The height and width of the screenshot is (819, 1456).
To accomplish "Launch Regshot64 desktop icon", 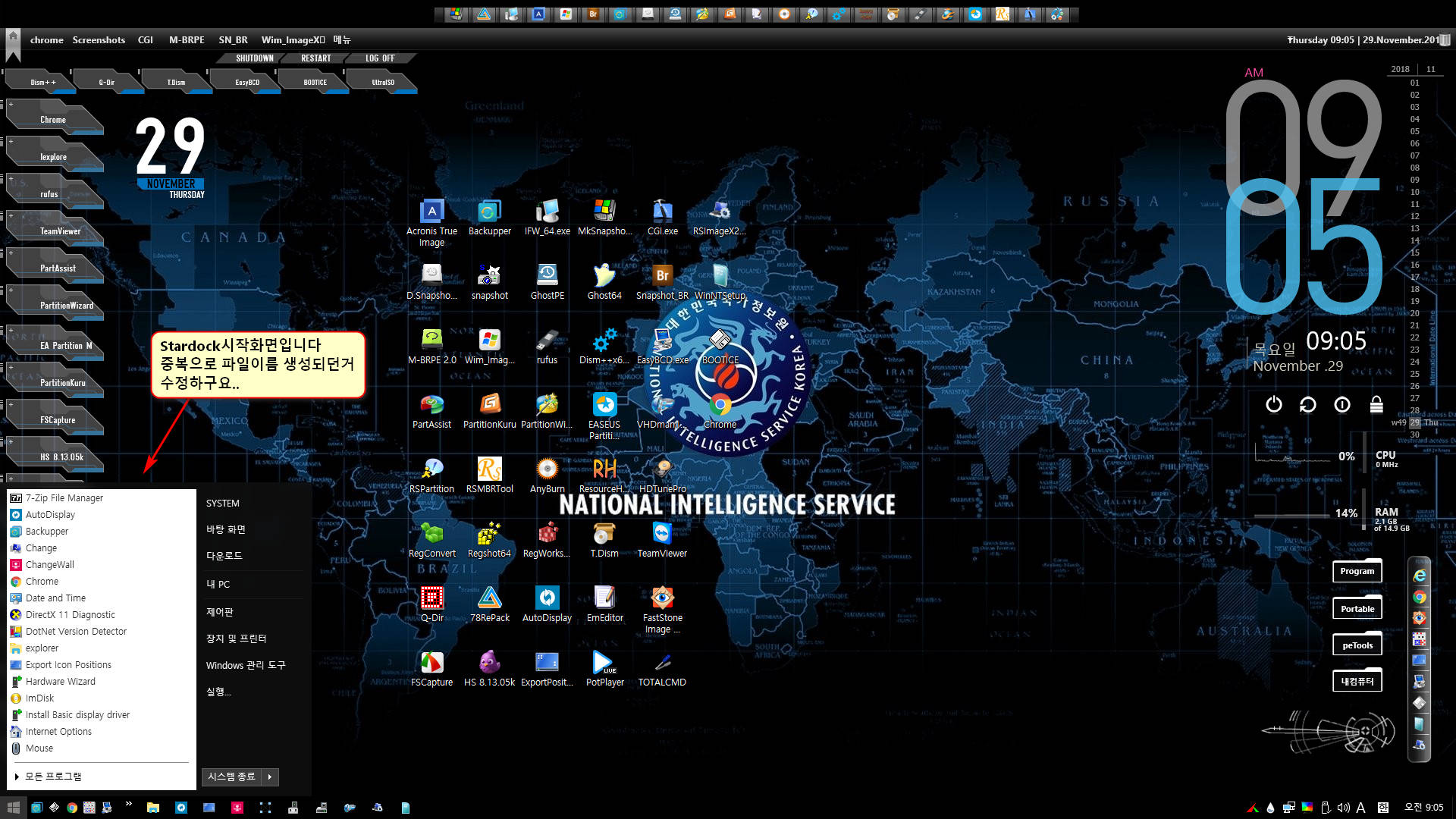I will click(489, 540).
